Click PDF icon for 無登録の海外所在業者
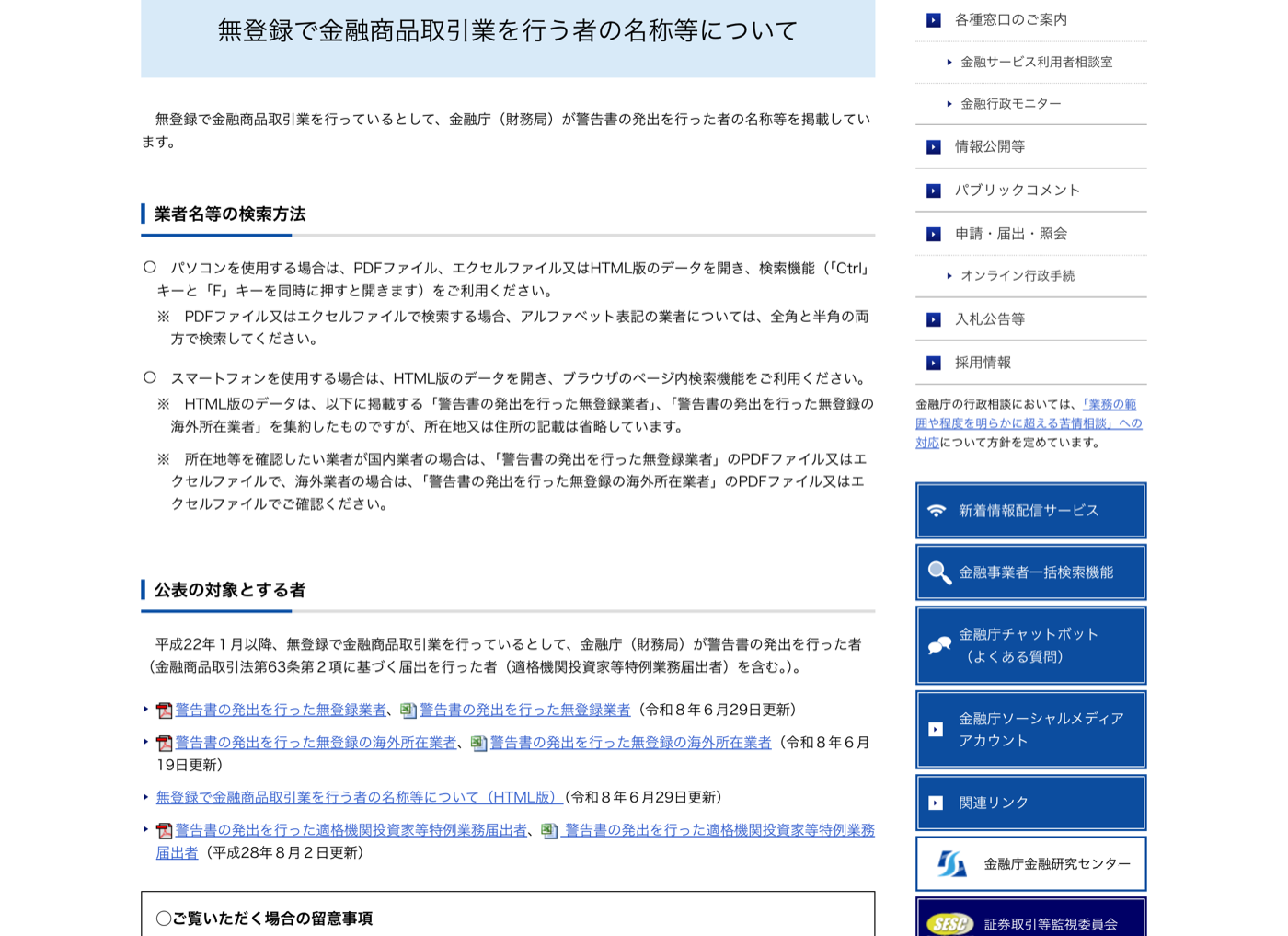The width and height of the screenshot is (1288, 936). point(165,743)
